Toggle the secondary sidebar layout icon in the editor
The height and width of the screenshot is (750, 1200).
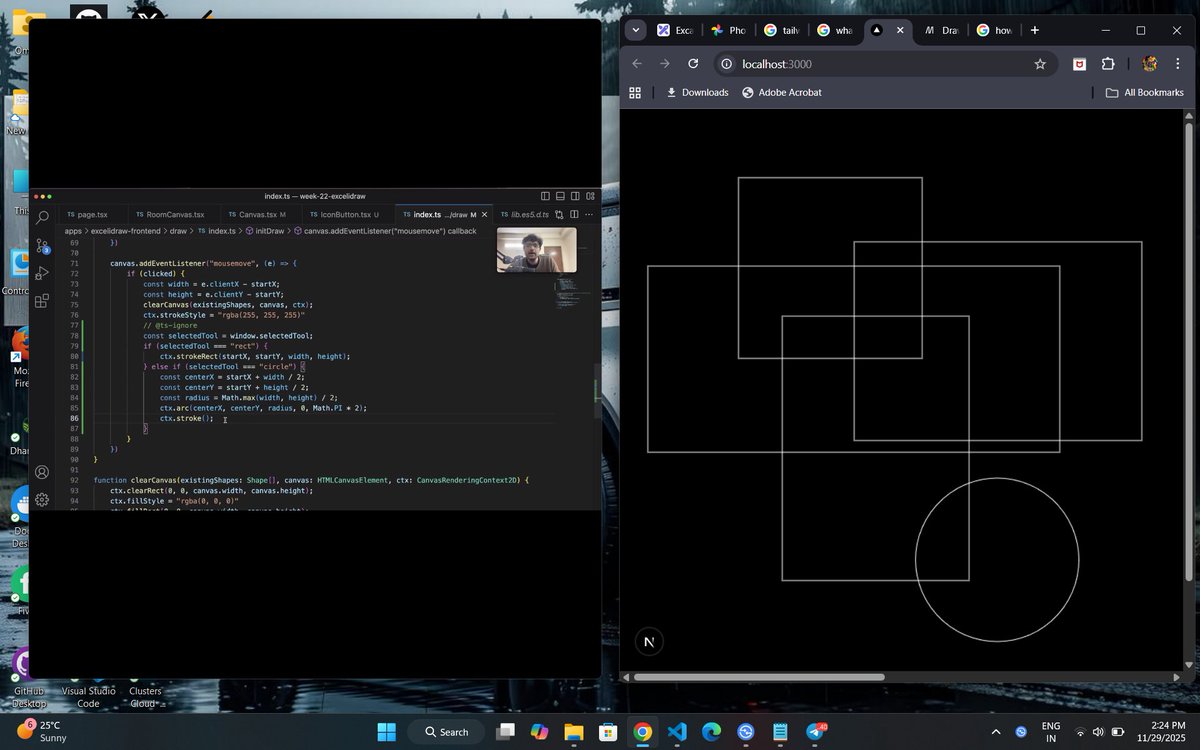(575, 196)
